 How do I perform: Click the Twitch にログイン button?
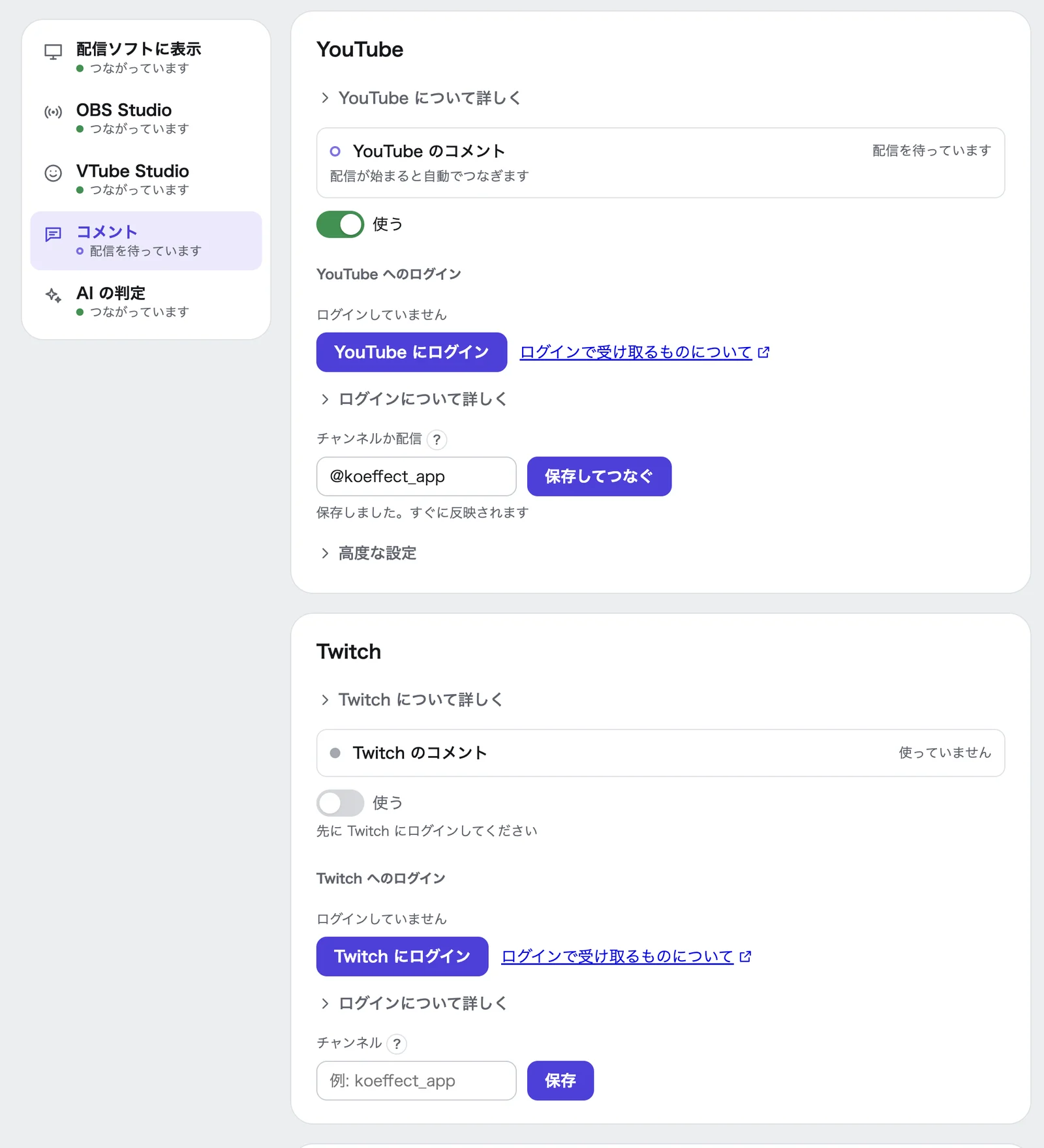tap(402, 956)
